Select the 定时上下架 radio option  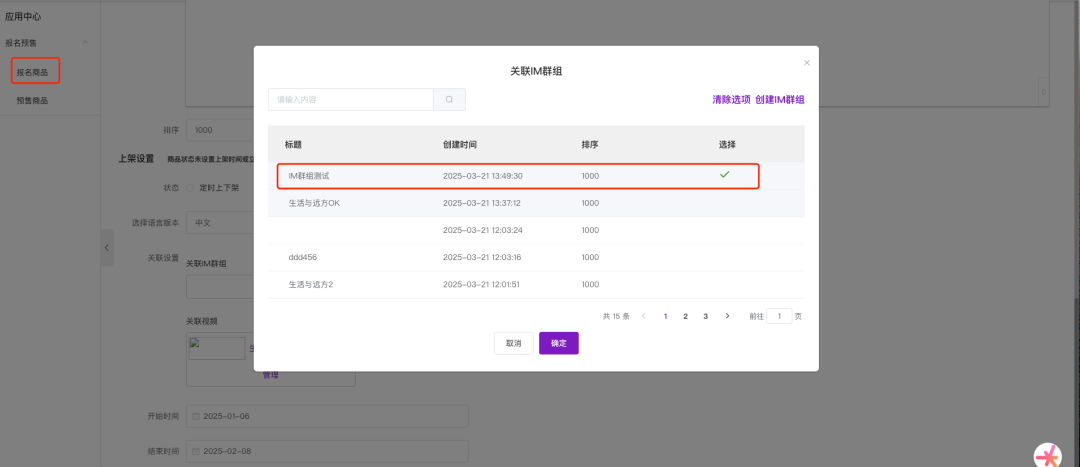[191, 188]
